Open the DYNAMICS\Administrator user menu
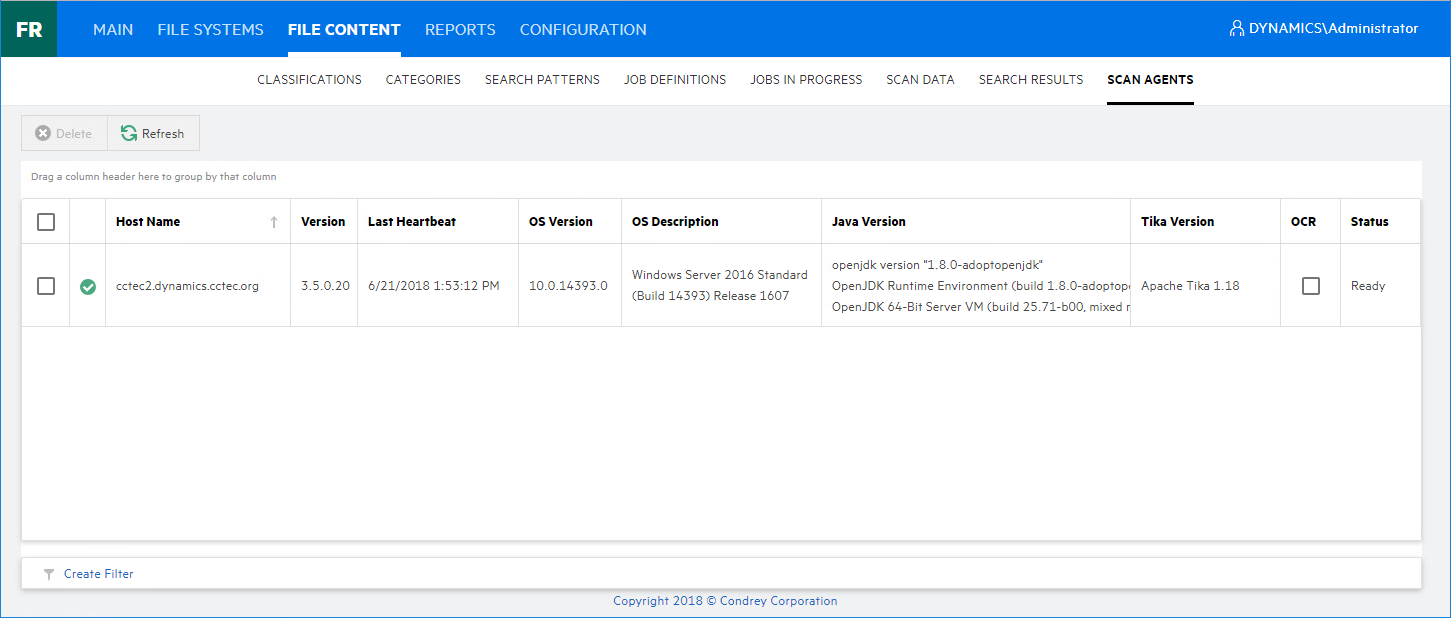This screenshot has width=1451, height=618. [x=1333, y=29]
